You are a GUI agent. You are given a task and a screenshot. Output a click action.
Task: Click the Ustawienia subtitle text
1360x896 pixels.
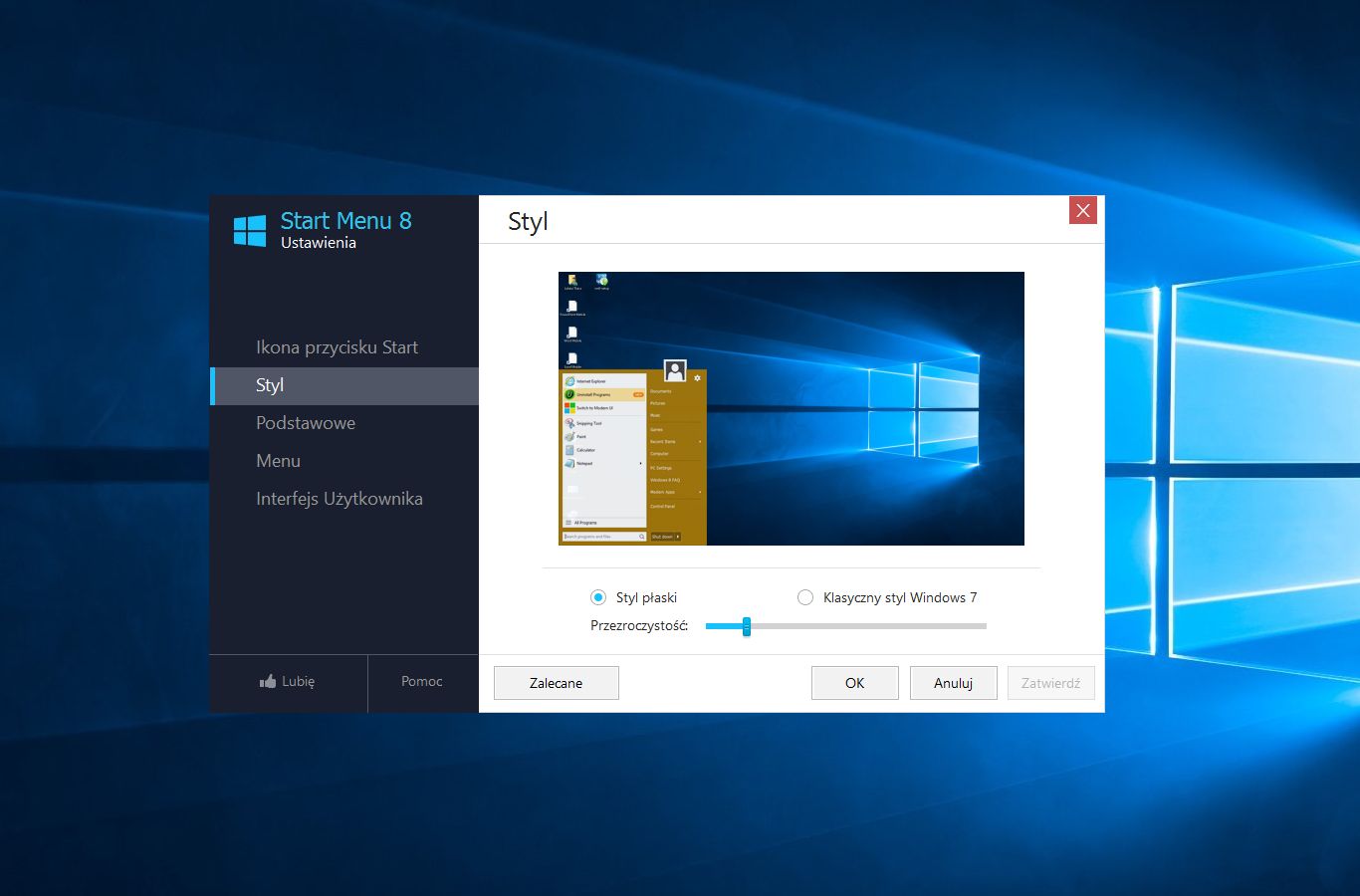click(x=319, y=243)
